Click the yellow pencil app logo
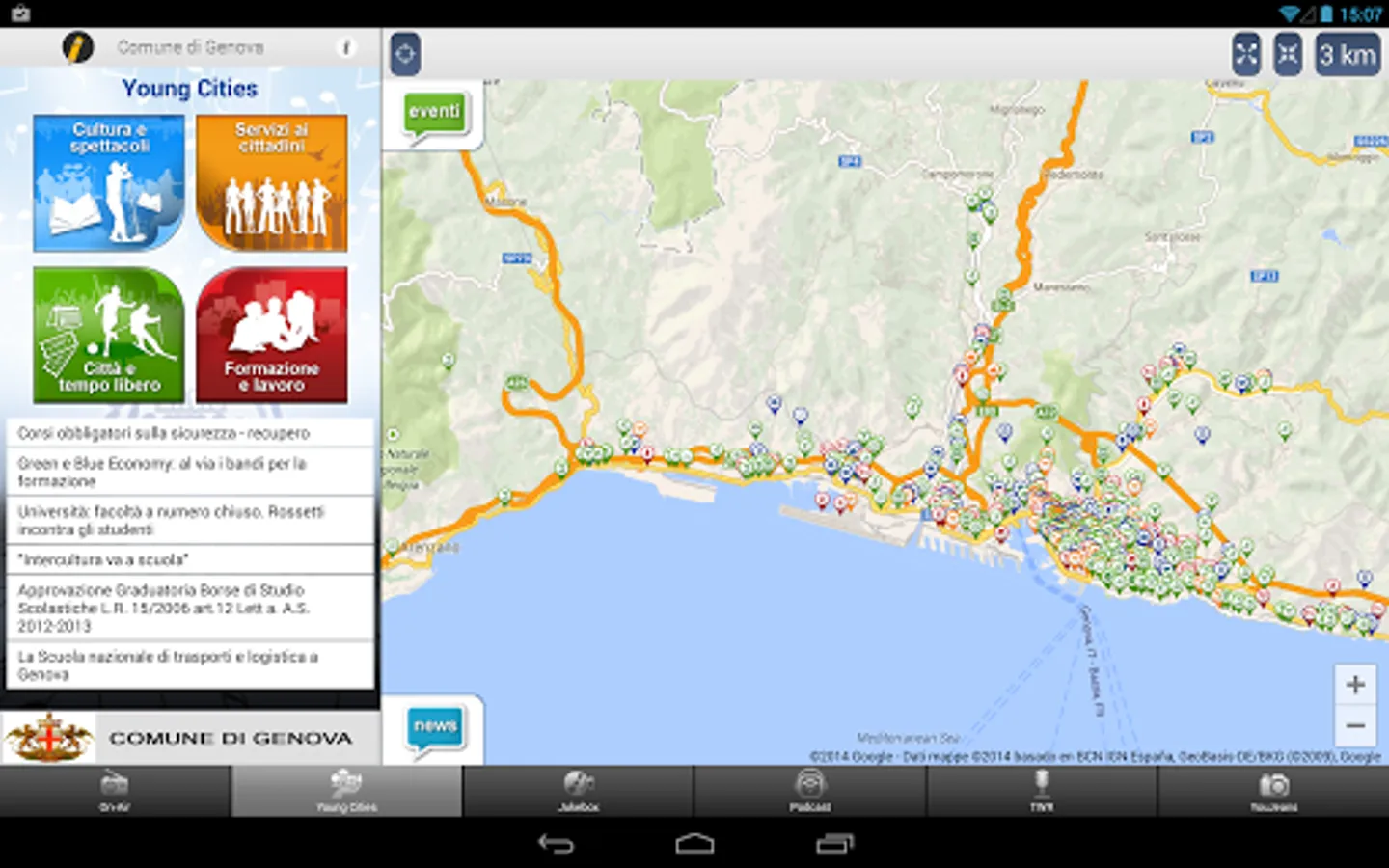Viewport: 1389px width, 868px height. coord(77,47)
